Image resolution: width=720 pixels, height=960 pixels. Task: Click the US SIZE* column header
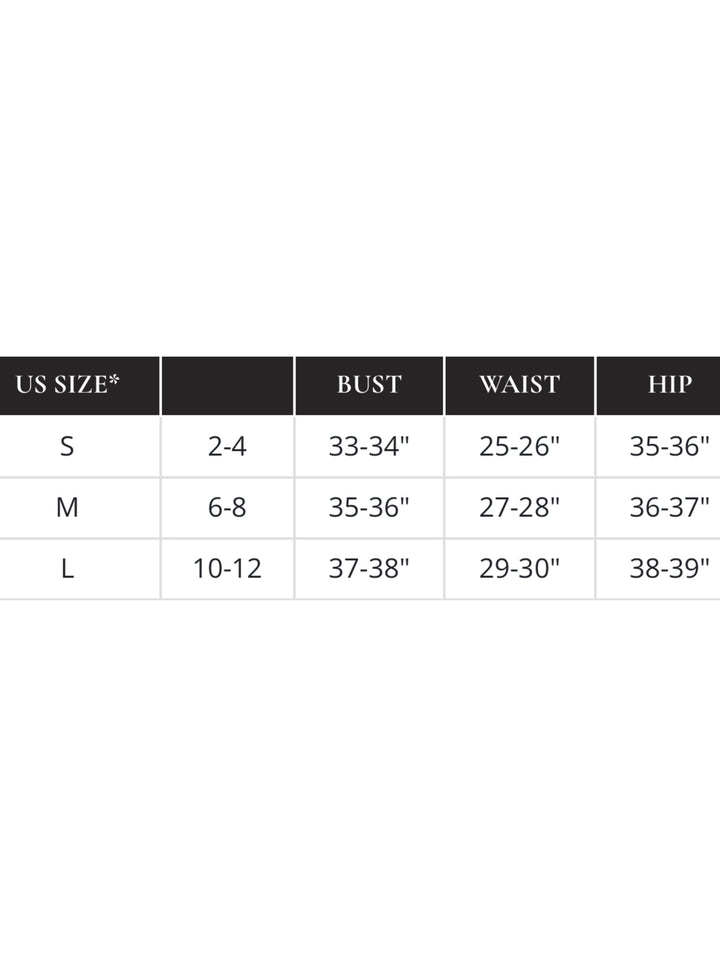[74, 385]
